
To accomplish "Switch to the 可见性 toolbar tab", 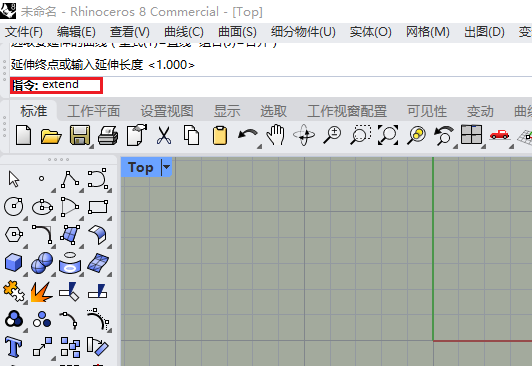I will (x=427, y=111).
